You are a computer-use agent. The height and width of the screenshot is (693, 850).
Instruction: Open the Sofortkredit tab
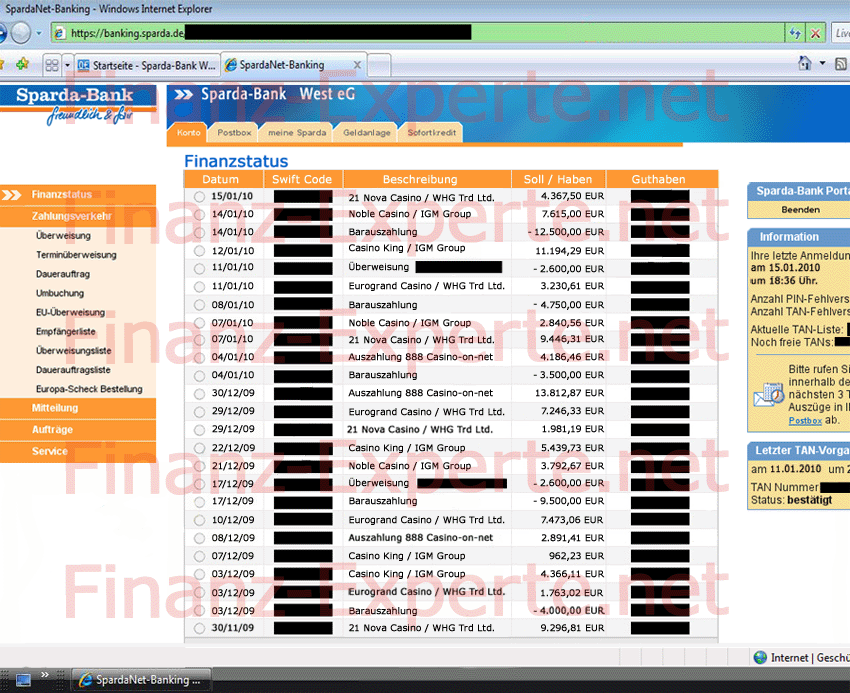[432, 133]
